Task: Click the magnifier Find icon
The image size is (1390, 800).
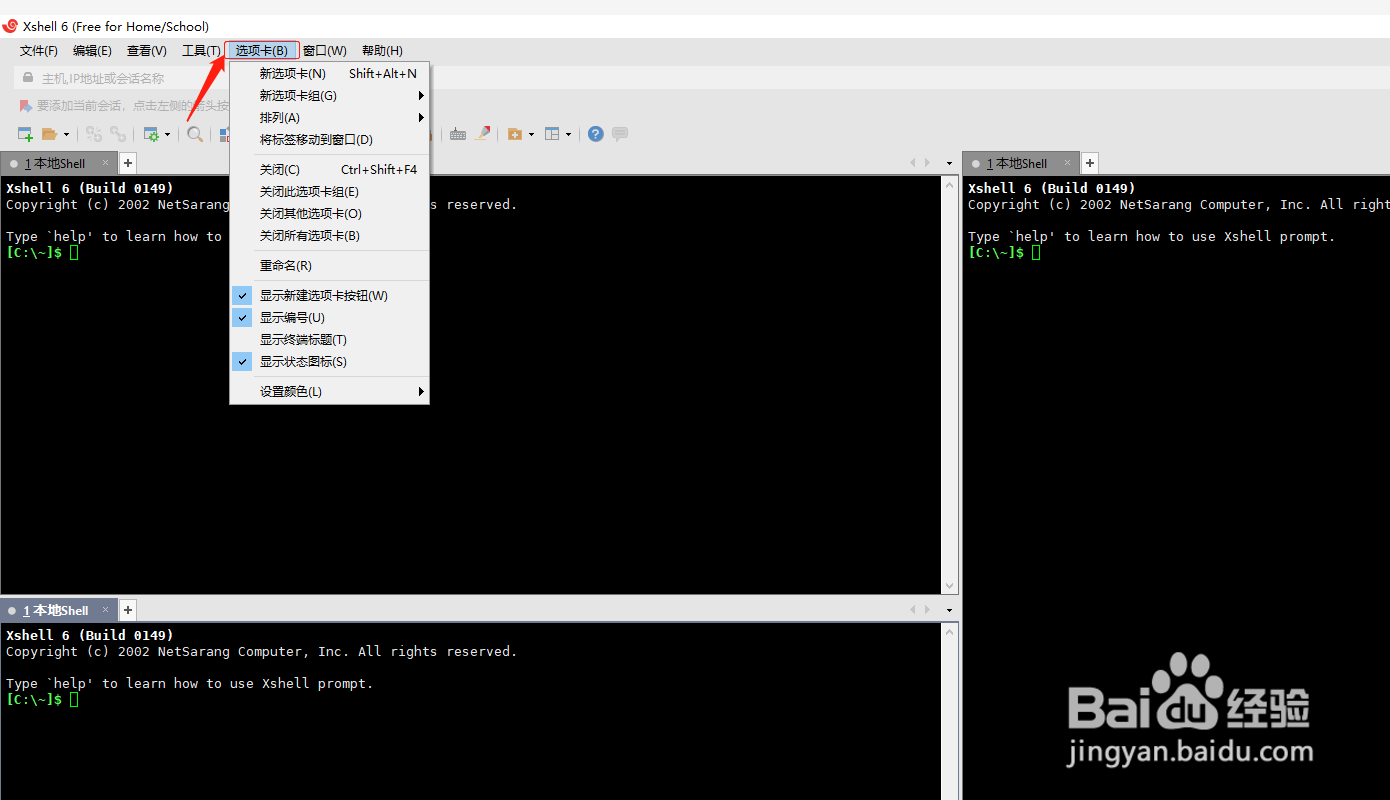Action: 195,134
